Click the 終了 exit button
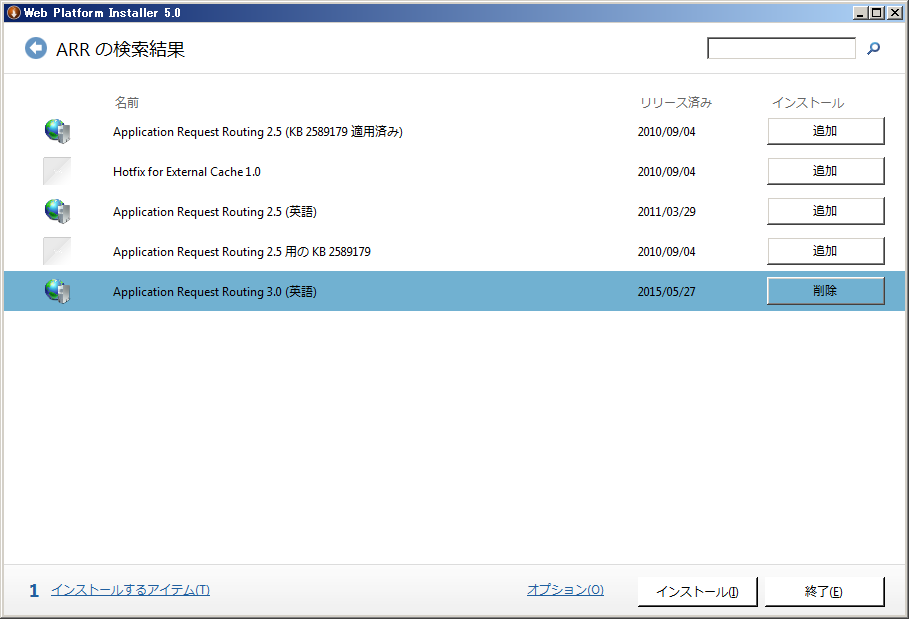 pos(824,592)
